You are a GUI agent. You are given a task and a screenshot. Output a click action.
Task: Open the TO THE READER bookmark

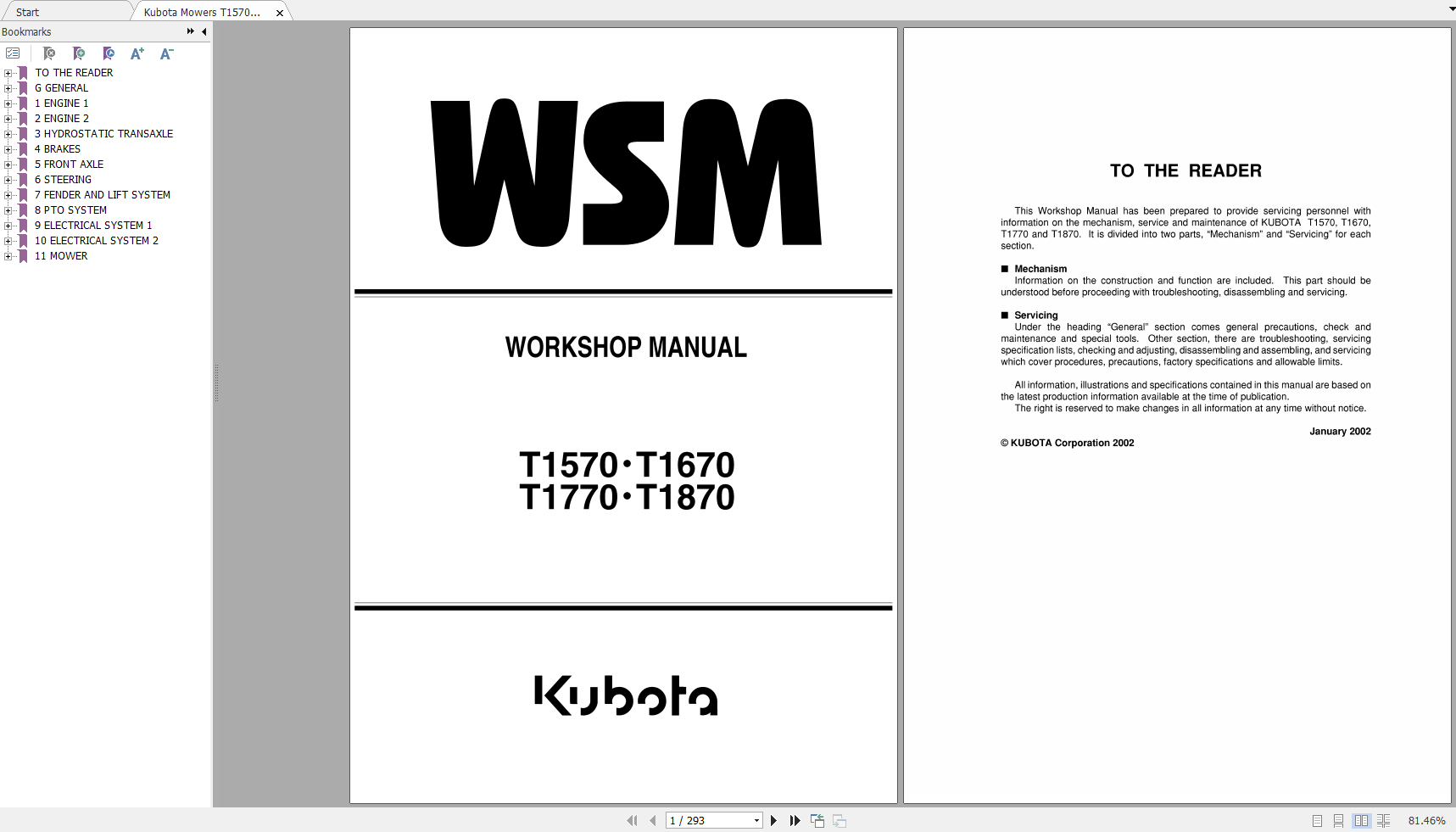pos(74,73)
